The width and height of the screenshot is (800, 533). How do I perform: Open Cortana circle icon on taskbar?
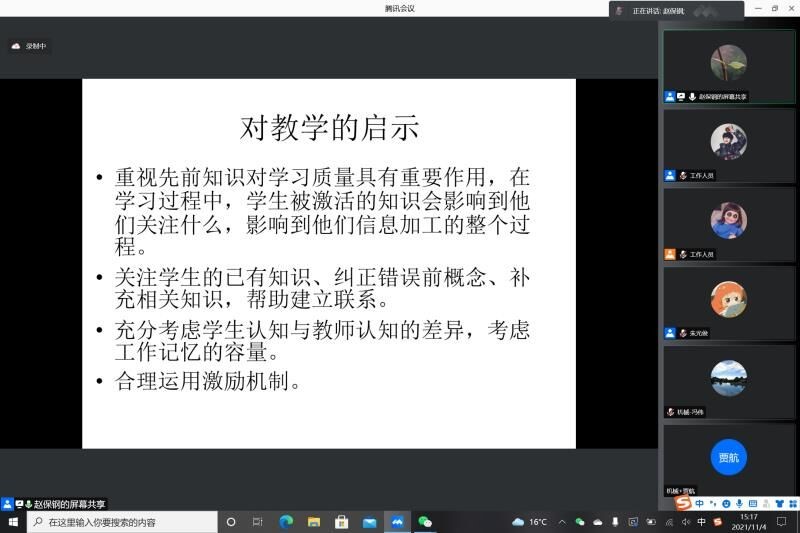point(231,522)
